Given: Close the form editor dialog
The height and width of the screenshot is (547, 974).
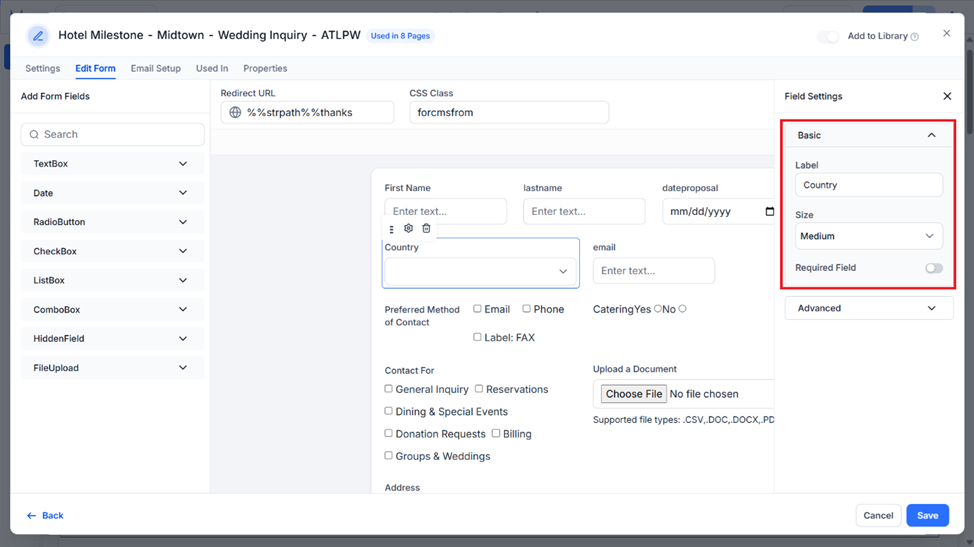Looking at the screenshot, I should point(946,34).
